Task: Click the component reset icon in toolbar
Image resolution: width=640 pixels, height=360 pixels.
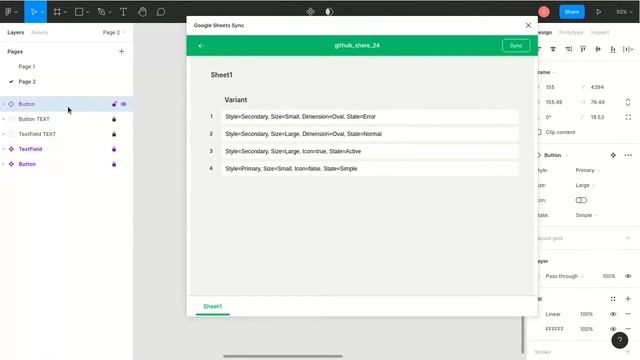Action: pos(311,12)
